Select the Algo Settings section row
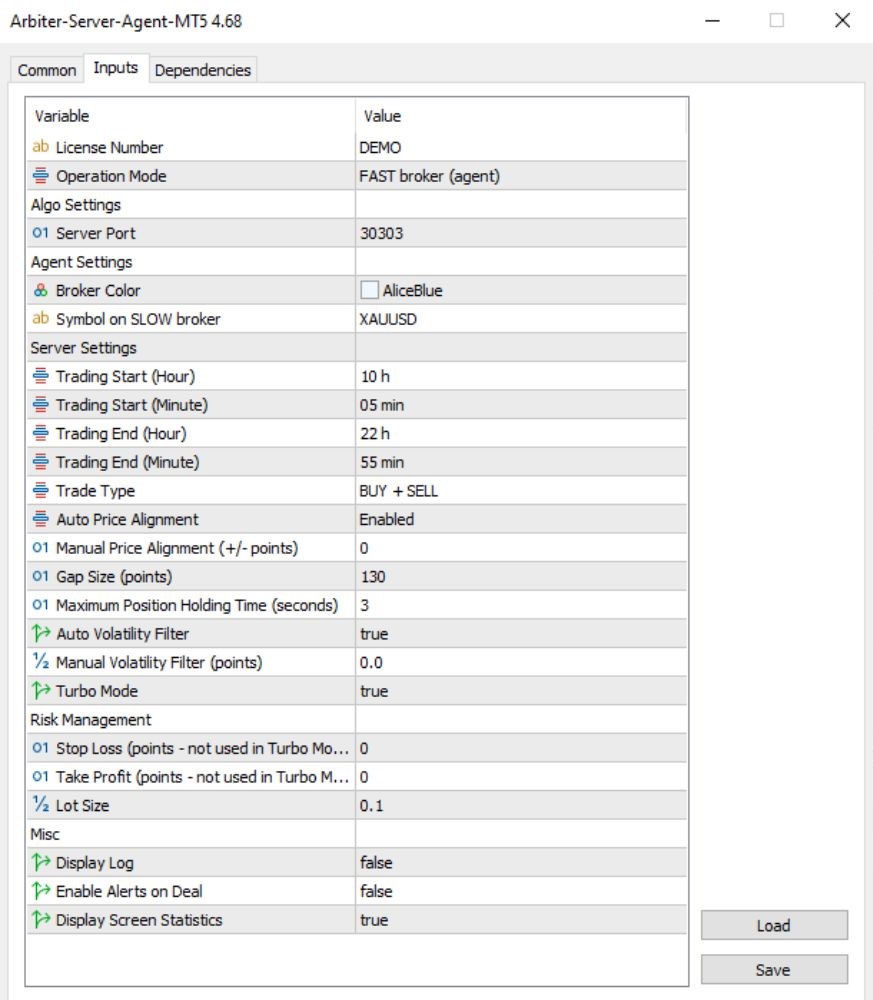The height and width of the screenshot is (1000, 873). [x=356, y=205]
